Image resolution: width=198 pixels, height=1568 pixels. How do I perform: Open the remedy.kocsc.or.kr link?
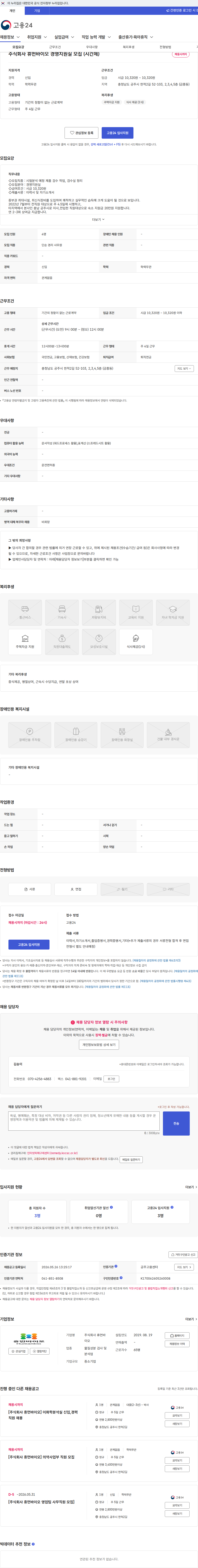point(52,1153)
